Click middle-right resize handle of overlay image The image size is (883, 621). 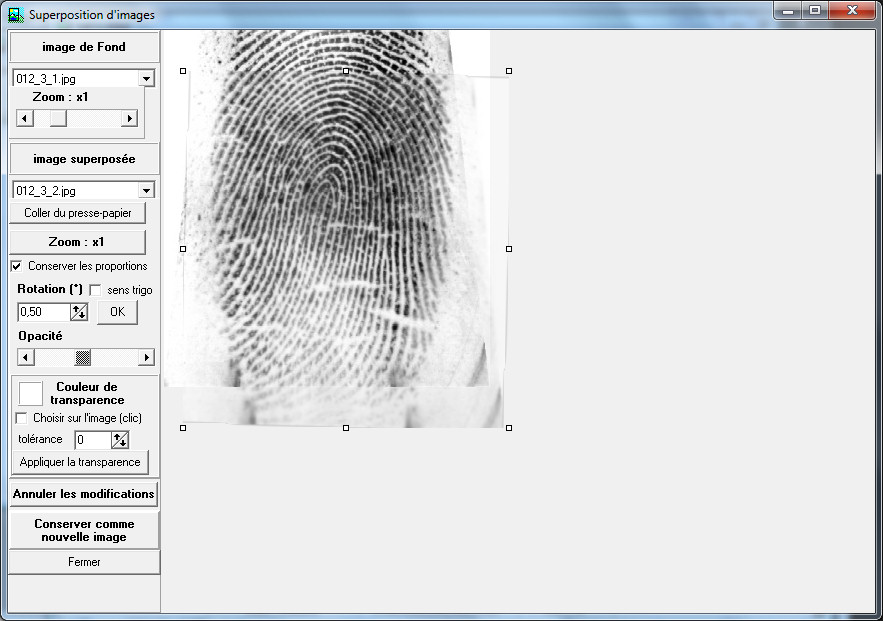tap(509, 249)
